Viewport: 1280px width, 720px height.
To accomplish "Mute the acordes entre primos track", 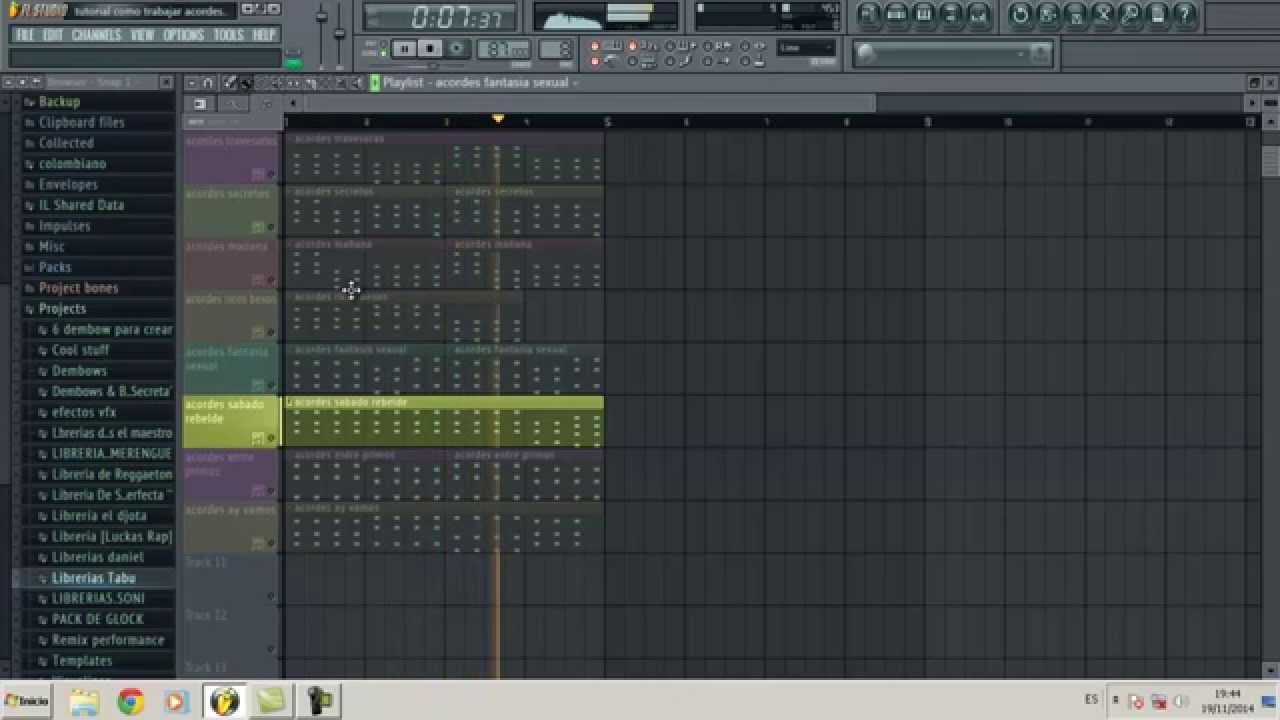I will pyautogui.click(x=271, y=490).
